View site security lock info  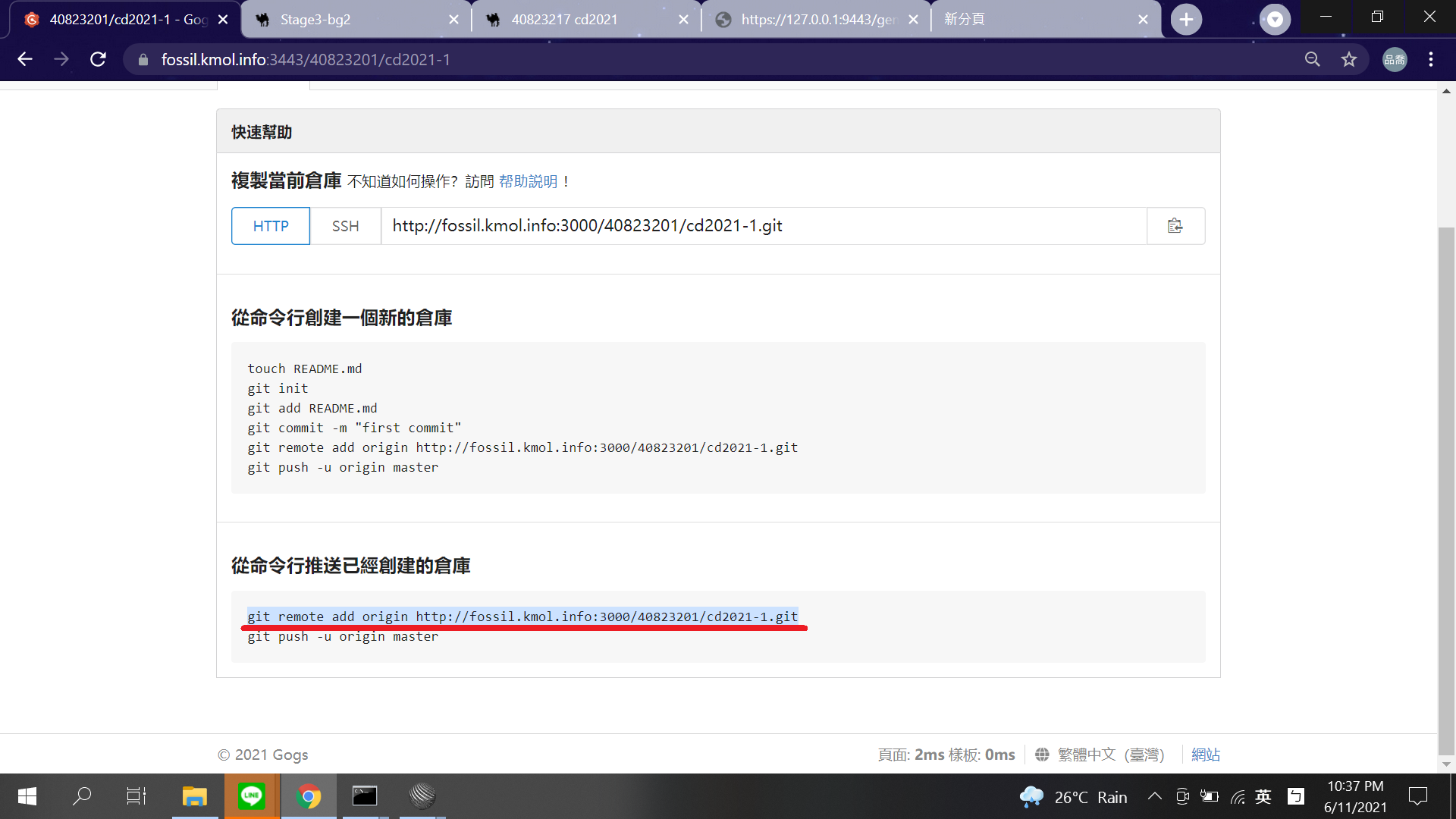[143, 59]
